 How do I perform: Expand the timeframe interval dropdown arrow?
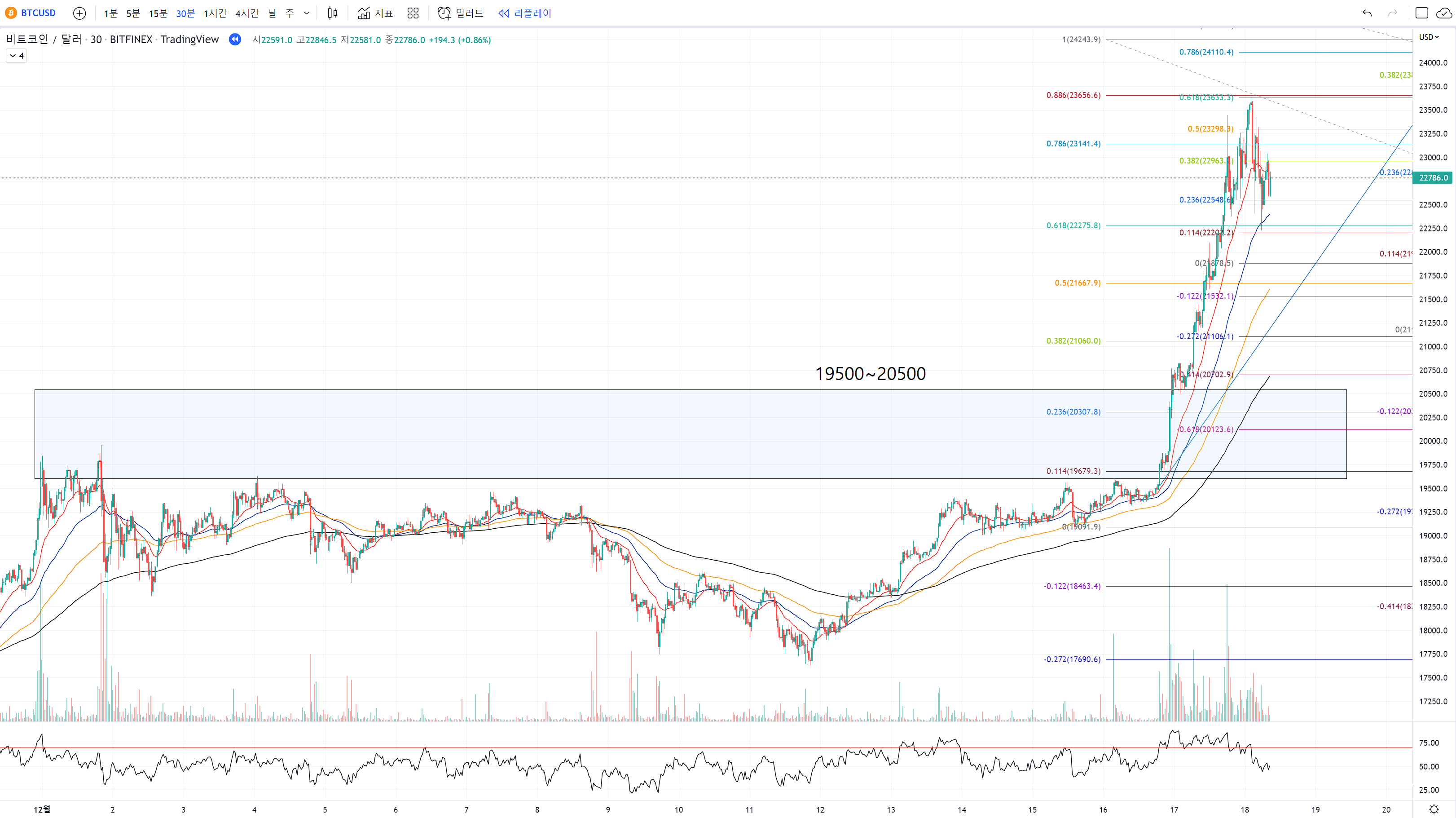coord(306,13)
